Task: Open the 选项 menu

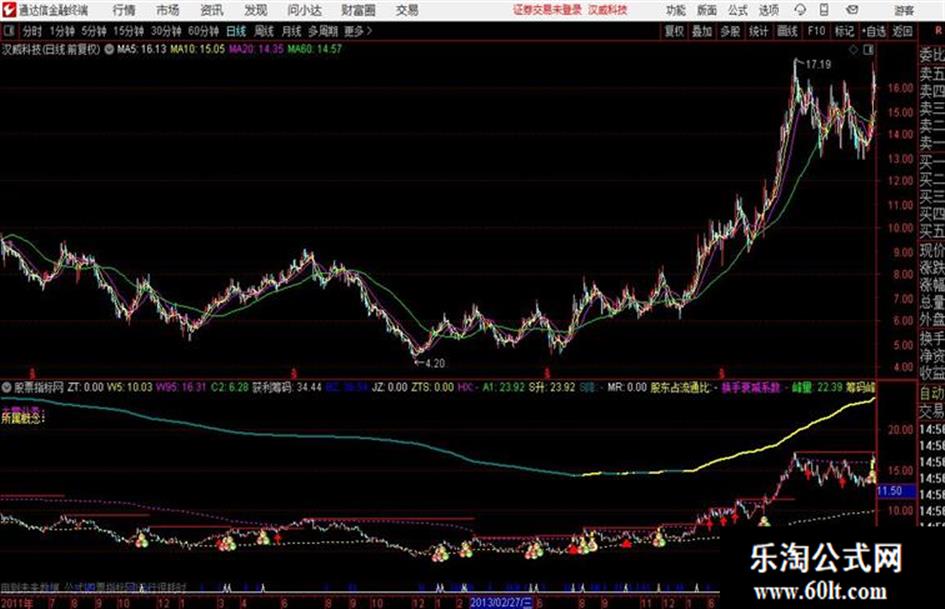Action: click(x=768, y=10)
